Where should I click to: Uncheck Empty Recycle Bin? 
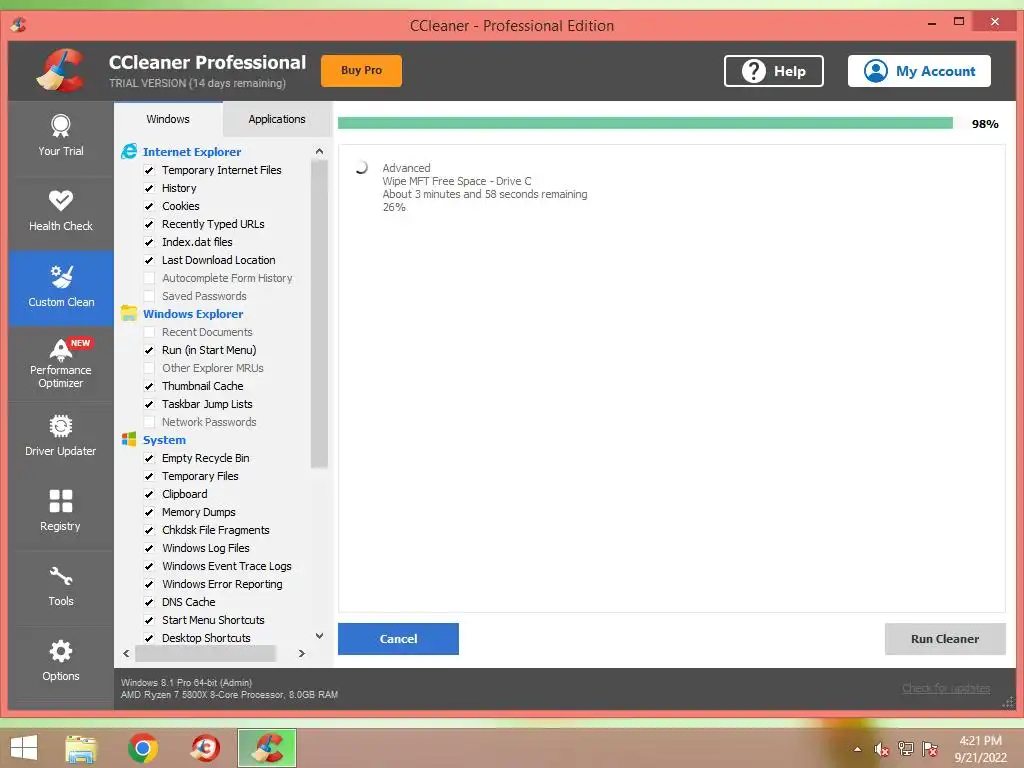pos(149,458)
